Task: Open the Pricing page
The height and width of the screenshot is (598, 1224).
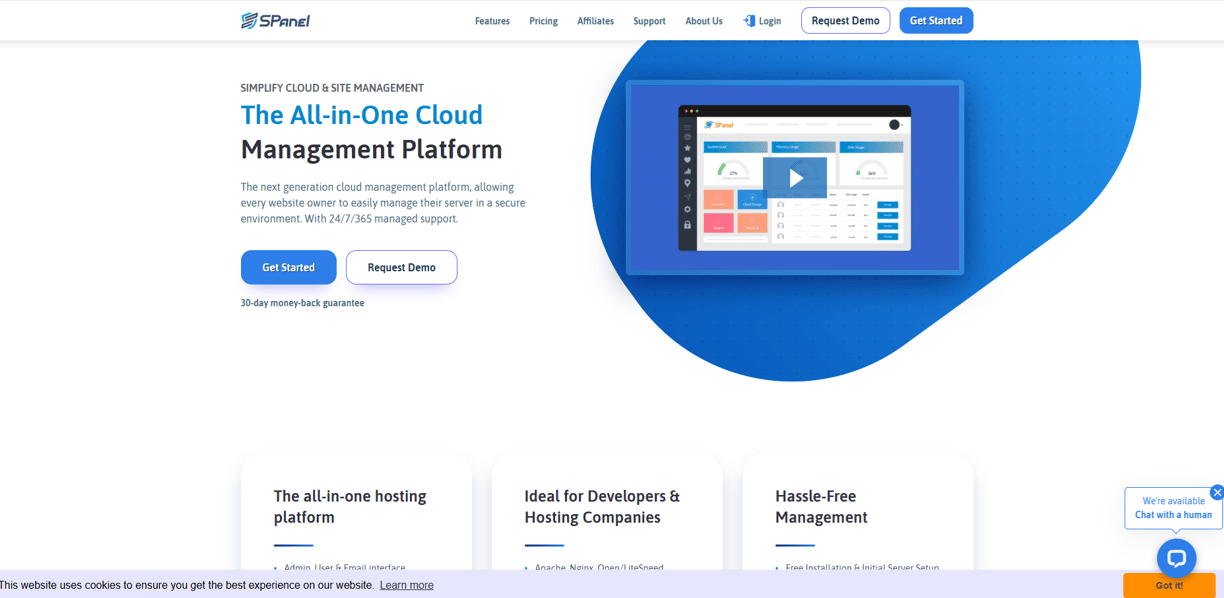Action: pos(543,21)
